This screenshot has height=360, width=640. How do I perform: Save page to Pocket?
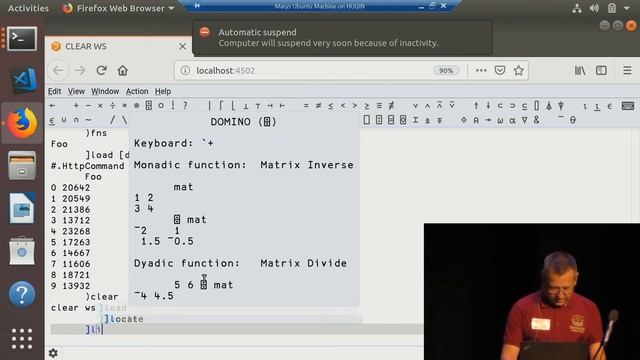[x=500, y=71]
